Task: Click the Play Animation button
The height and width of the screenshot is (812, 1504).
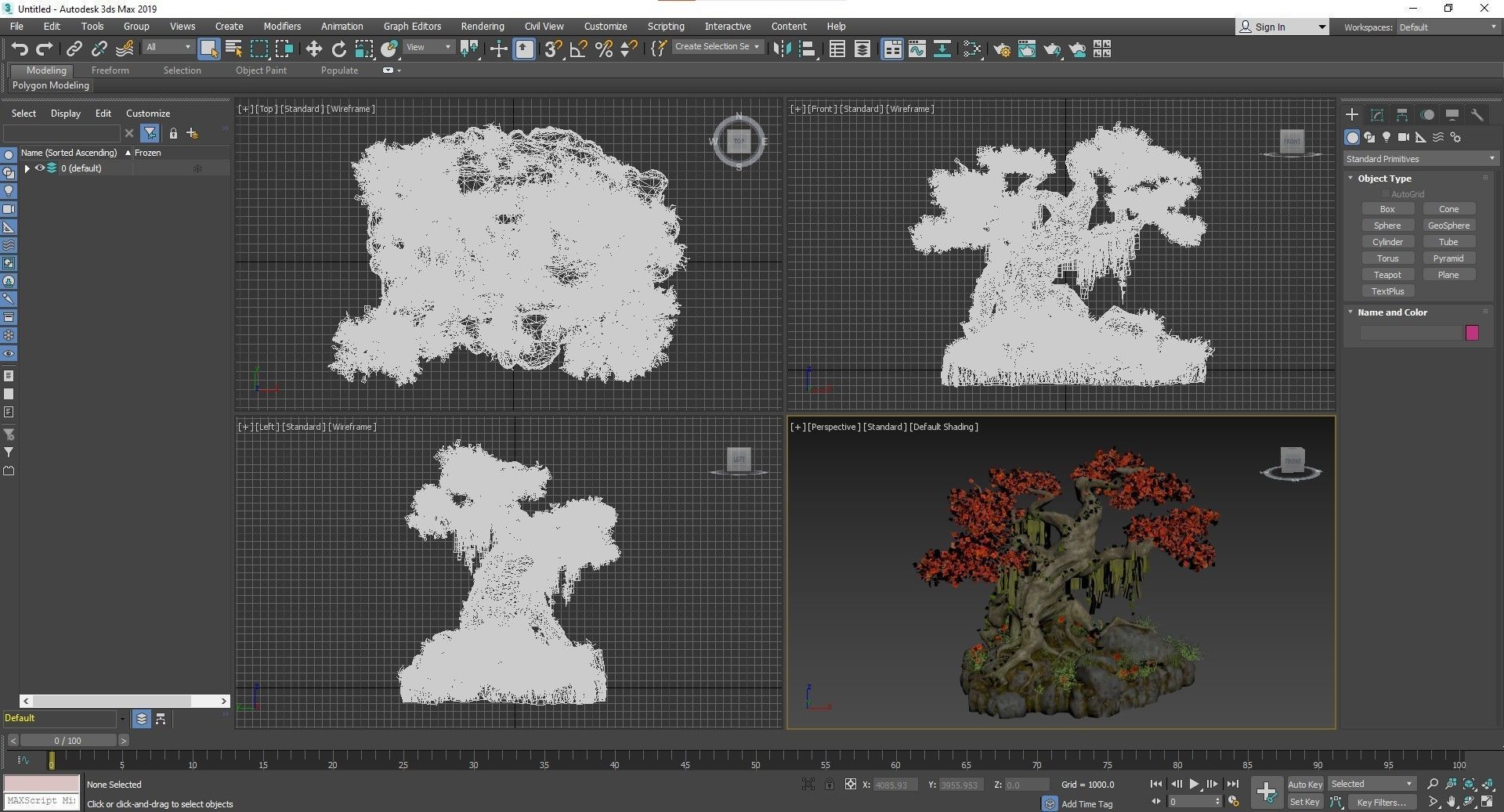Action: pos(1194,784)
